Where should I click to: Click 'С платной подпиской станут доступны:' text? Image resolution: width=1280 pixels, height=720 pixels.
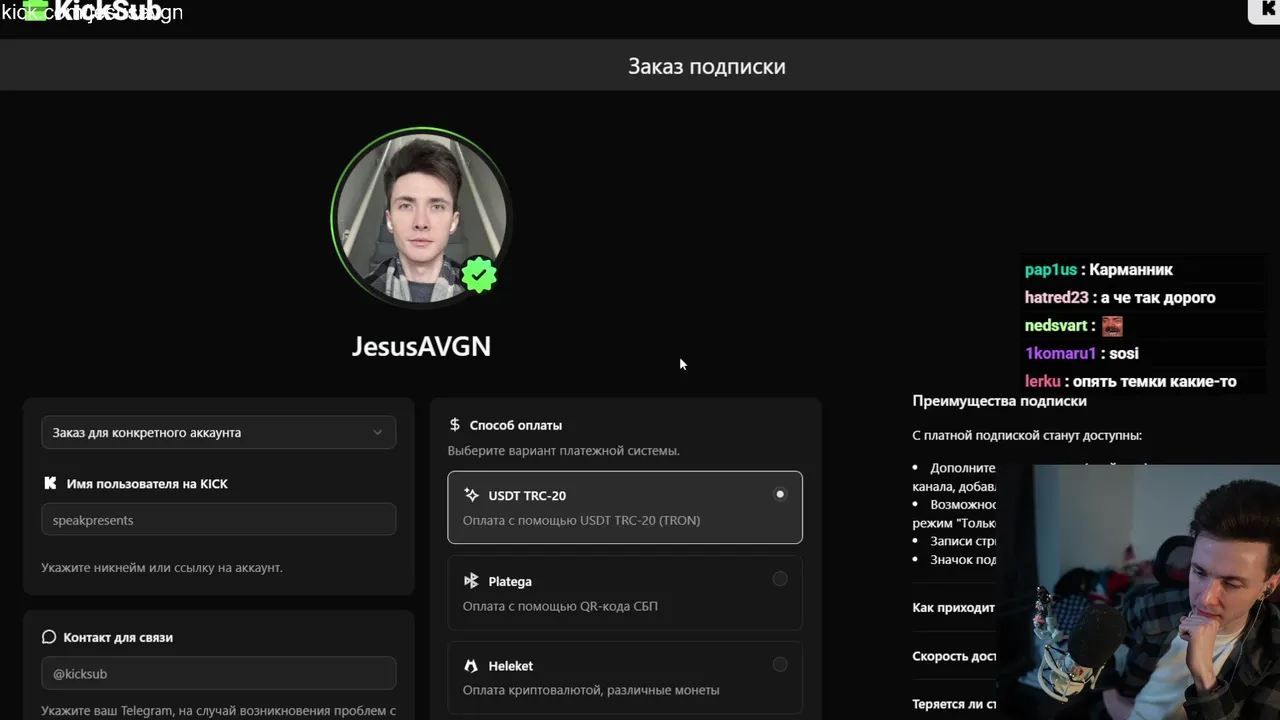click(1027, 436)
